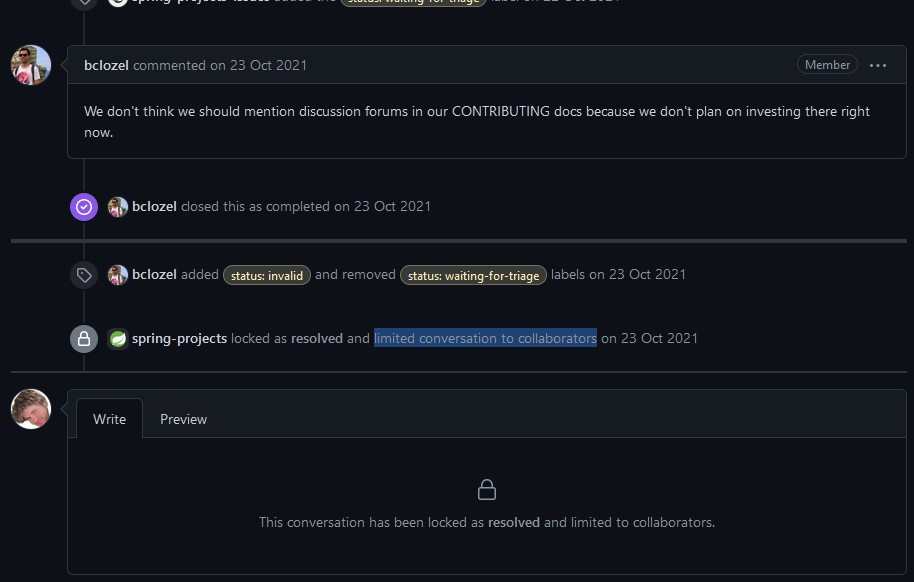Screen dimensions: 914x582
Task: Click the label tag icon in the timeline
Action: tap(84, 275)
